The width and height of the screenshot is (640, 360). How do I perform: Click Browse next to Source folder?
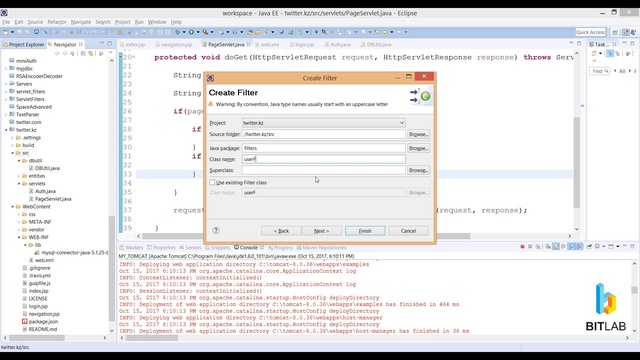418,134
